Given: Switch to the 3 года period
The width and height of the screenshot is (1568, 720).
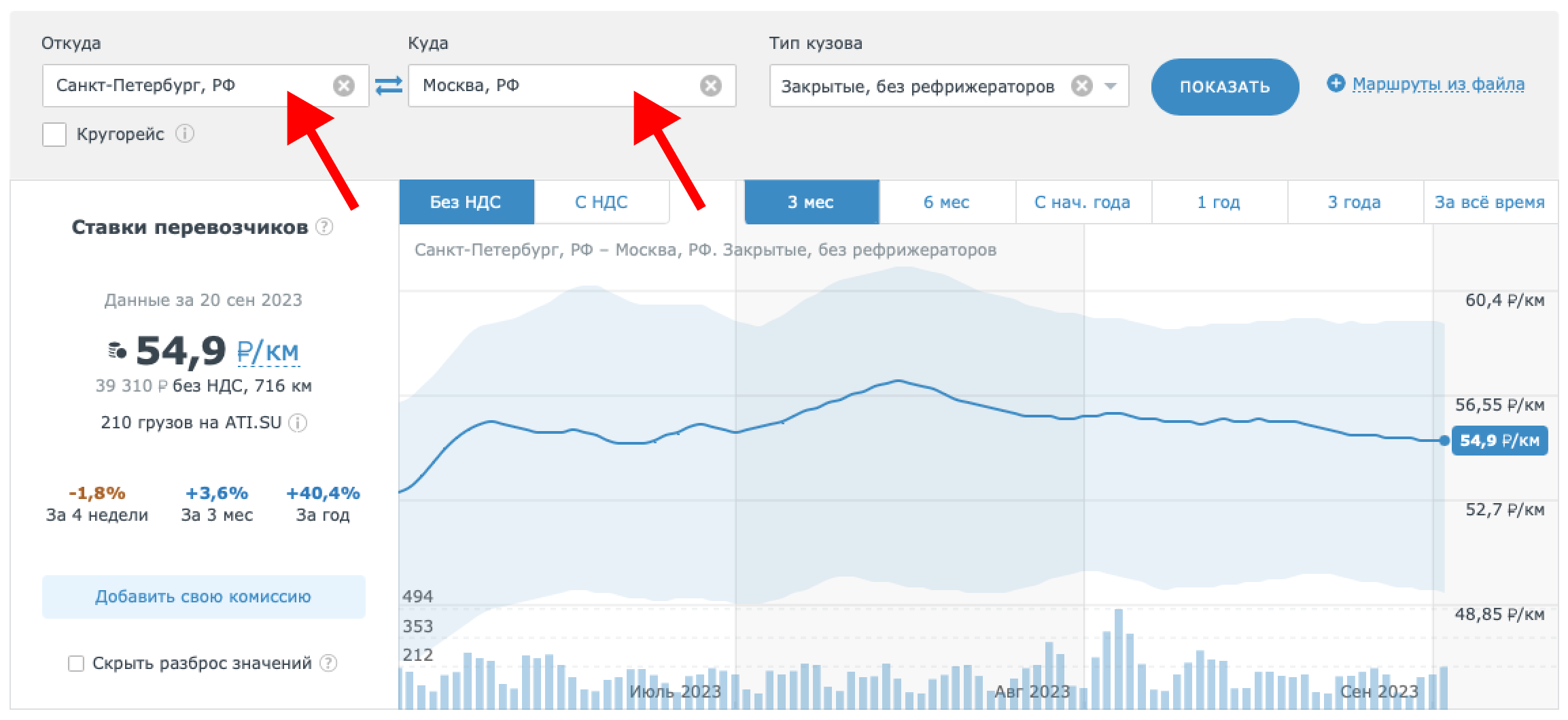Looking at the screenshot, I should pos(1355,202).
